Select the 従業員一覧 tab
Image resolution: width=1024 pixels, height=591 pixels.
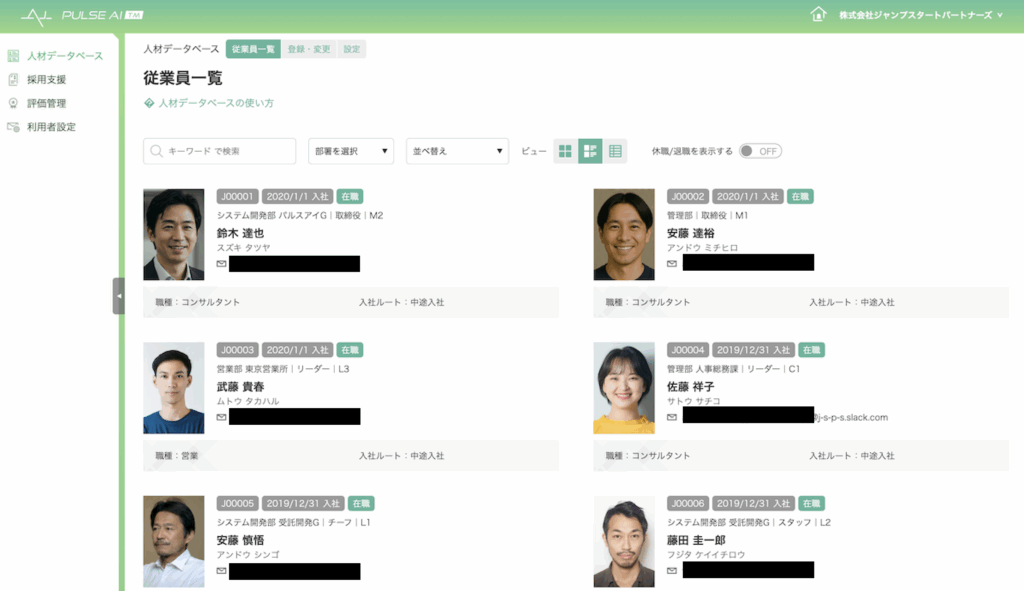click(253, 49)
